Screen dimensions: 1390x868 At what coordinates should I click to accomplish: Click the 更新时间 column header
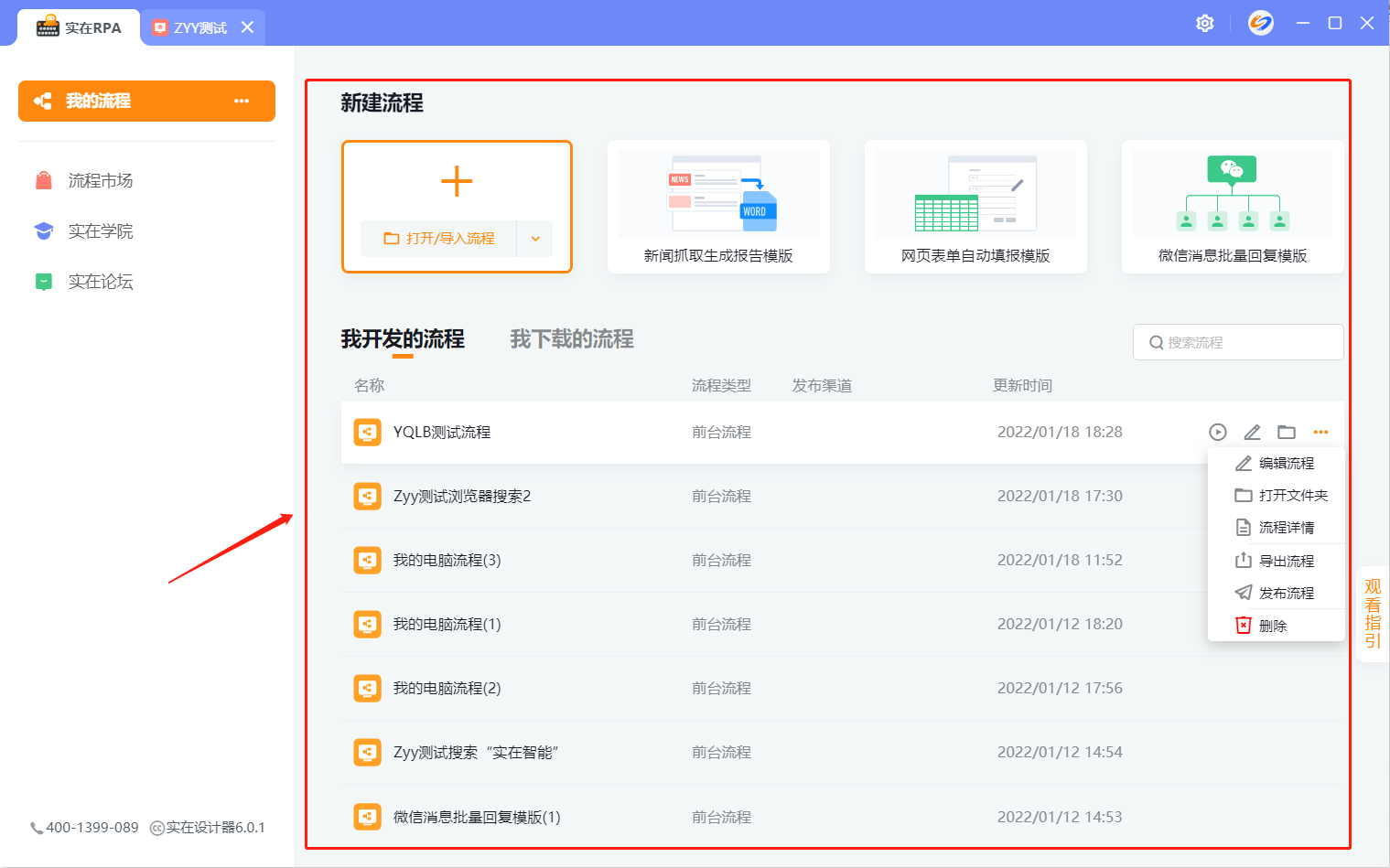point(1023,385)
